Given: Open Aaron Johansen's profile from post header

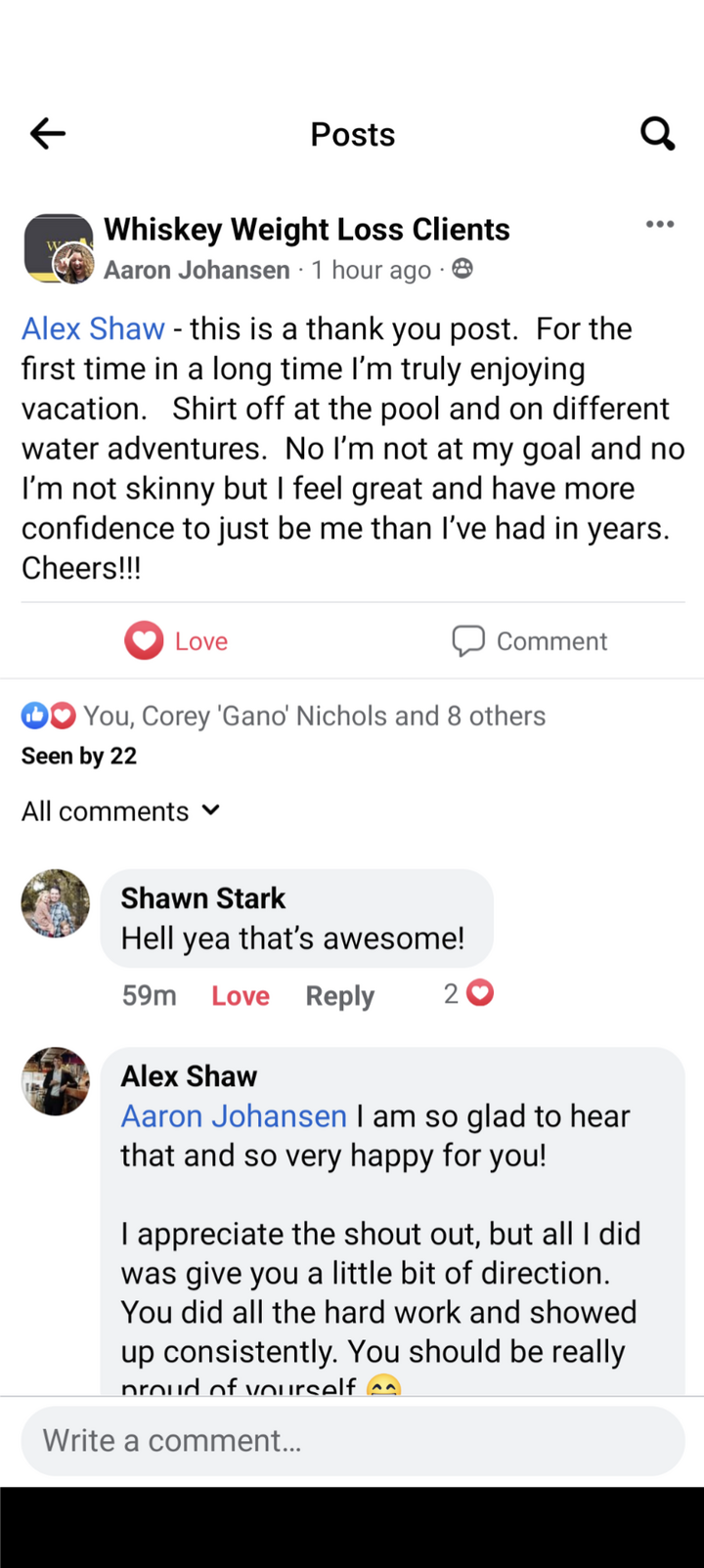Looking at the screenshot, I should tap(197, 270).
